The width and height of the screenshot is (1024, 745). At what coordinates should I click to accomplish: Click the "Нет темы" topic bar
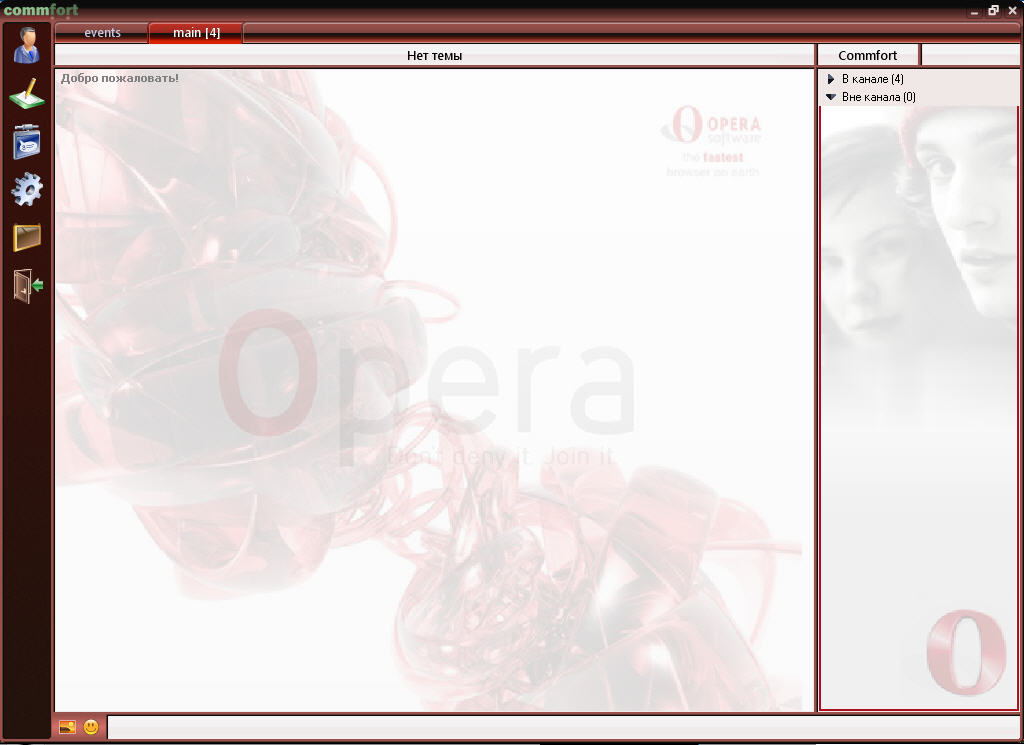[x=434, y=55]
